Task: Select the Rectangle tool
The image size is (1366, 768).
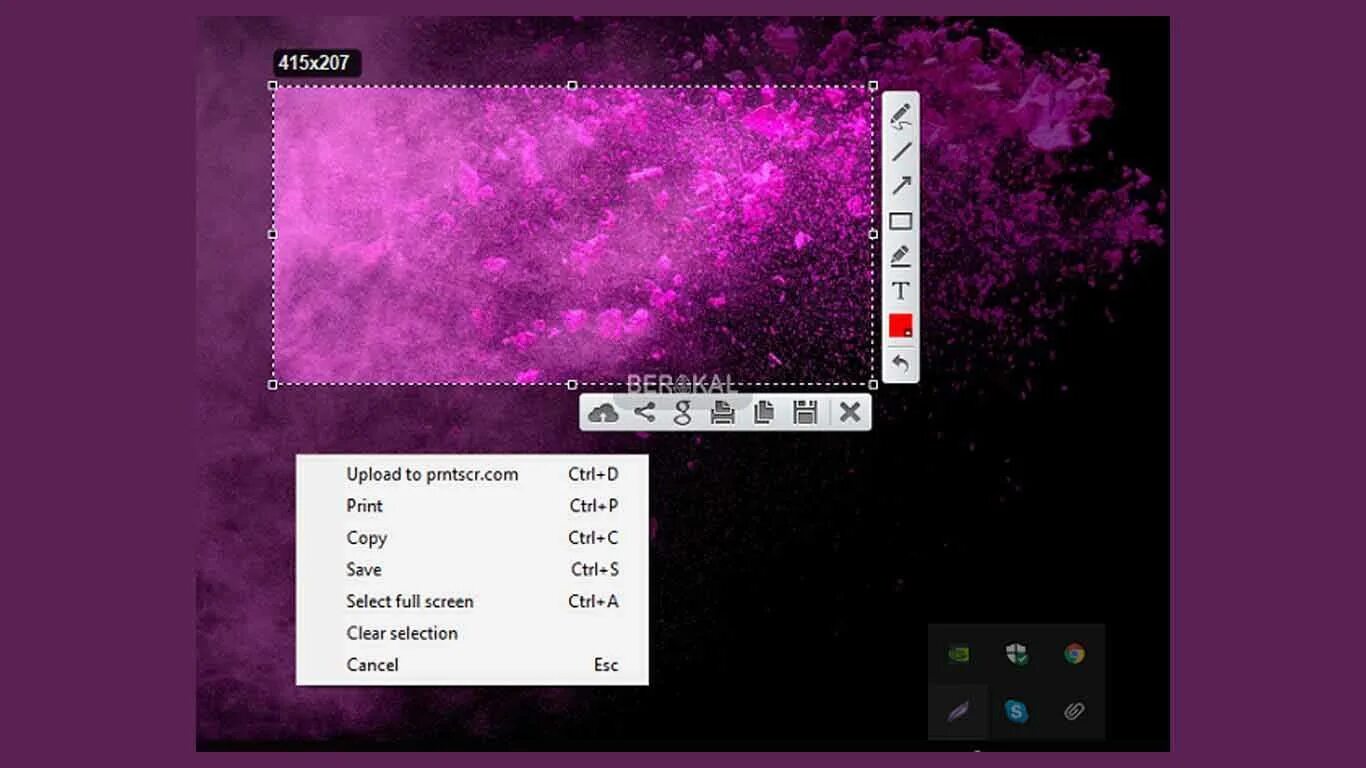Action: (x=899, y=223)
